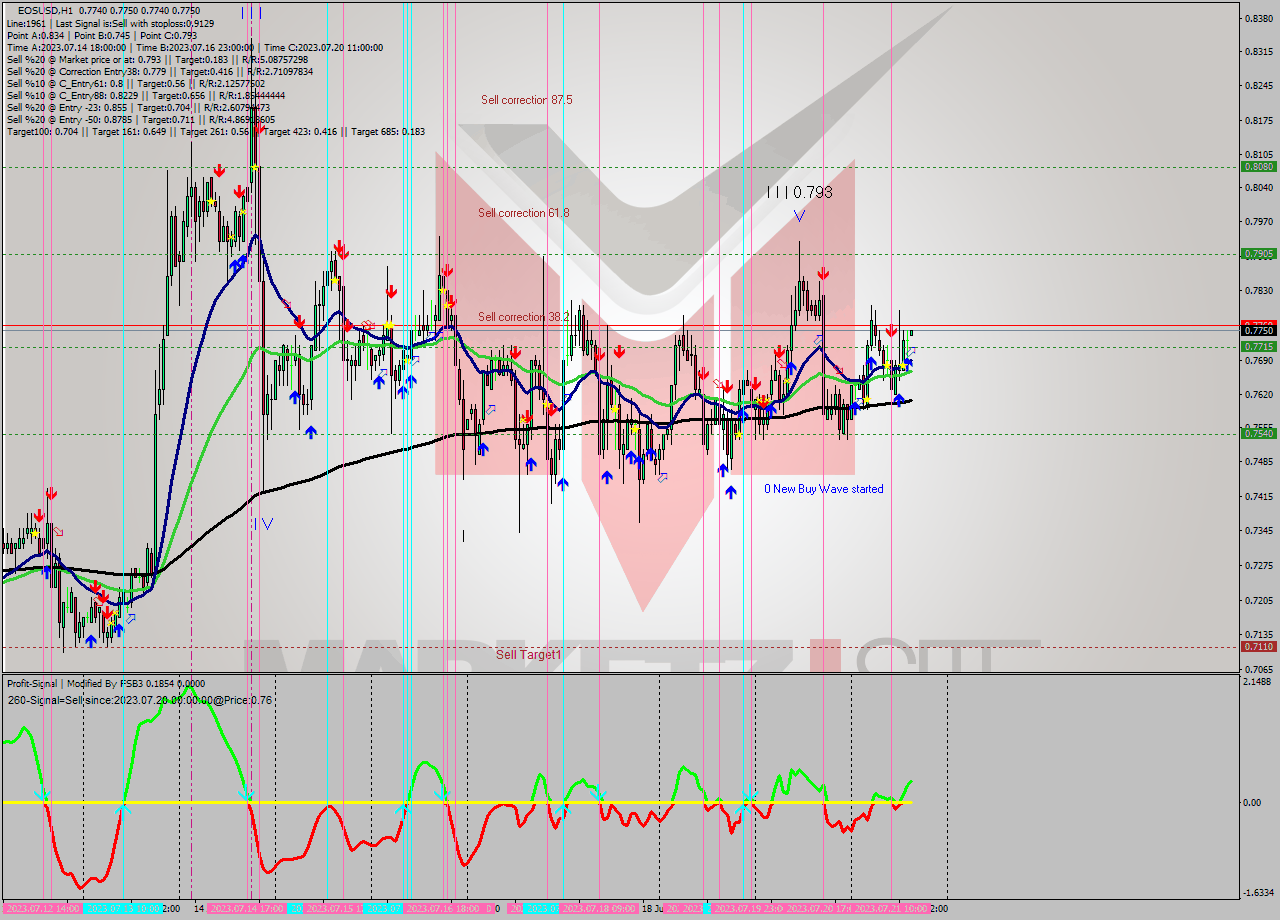Click the -1.6334 indicator scale value
1280x920 pixels.
[x=1258, y=892]
